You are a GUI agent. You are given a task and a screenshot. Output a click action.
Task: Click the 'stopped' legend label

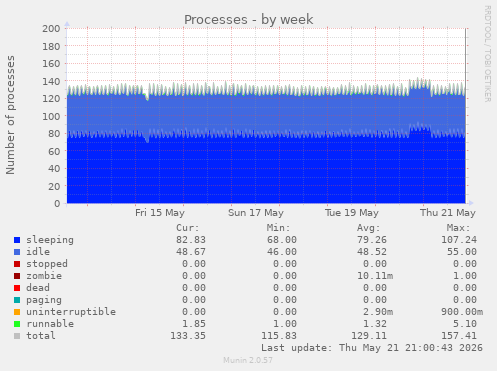coord(47,264)
